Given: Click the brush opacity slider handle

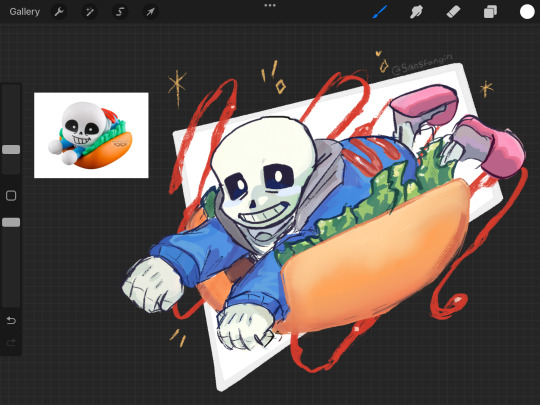Looking at the screenshot, I should point(11,222).
